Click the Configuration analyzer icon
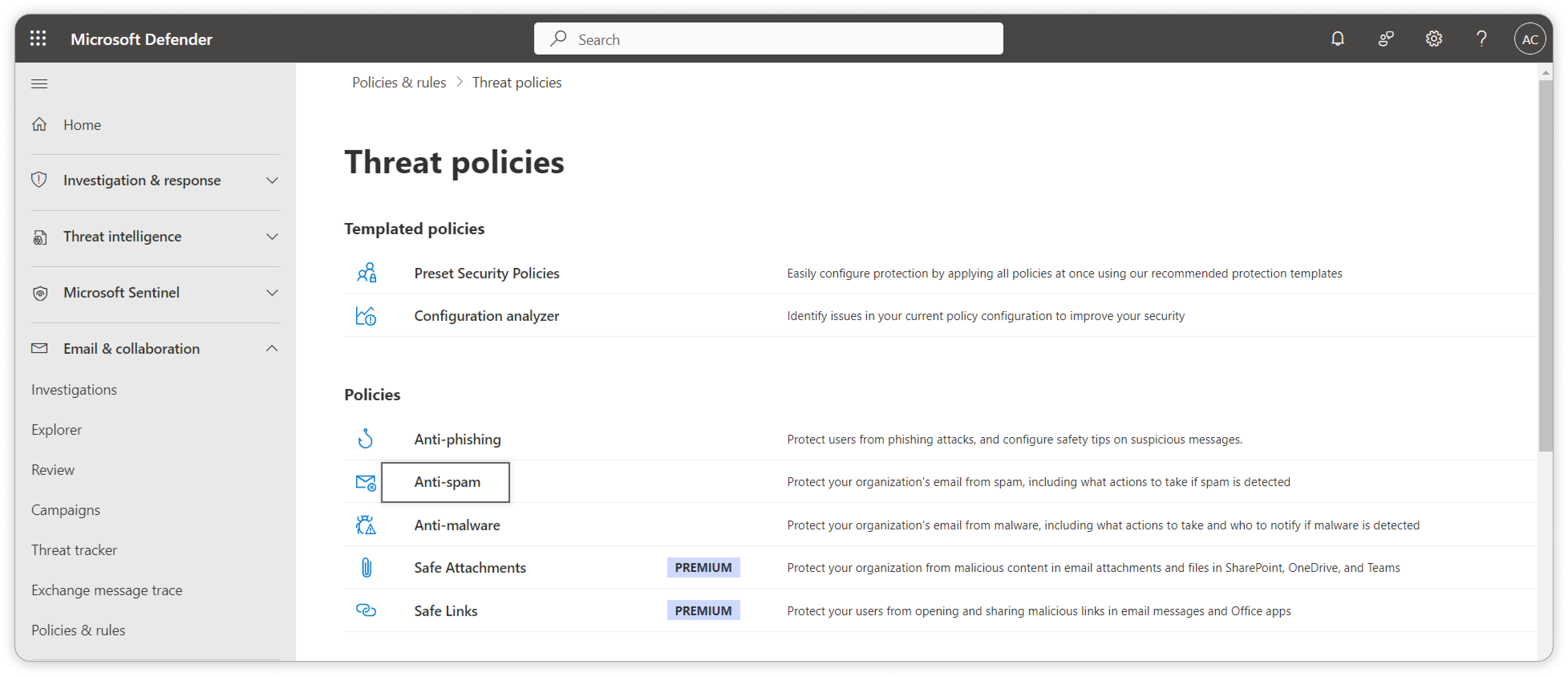The width and height of the screenshot is (1568, 677). pyautogui.click(x=367, y=315)
